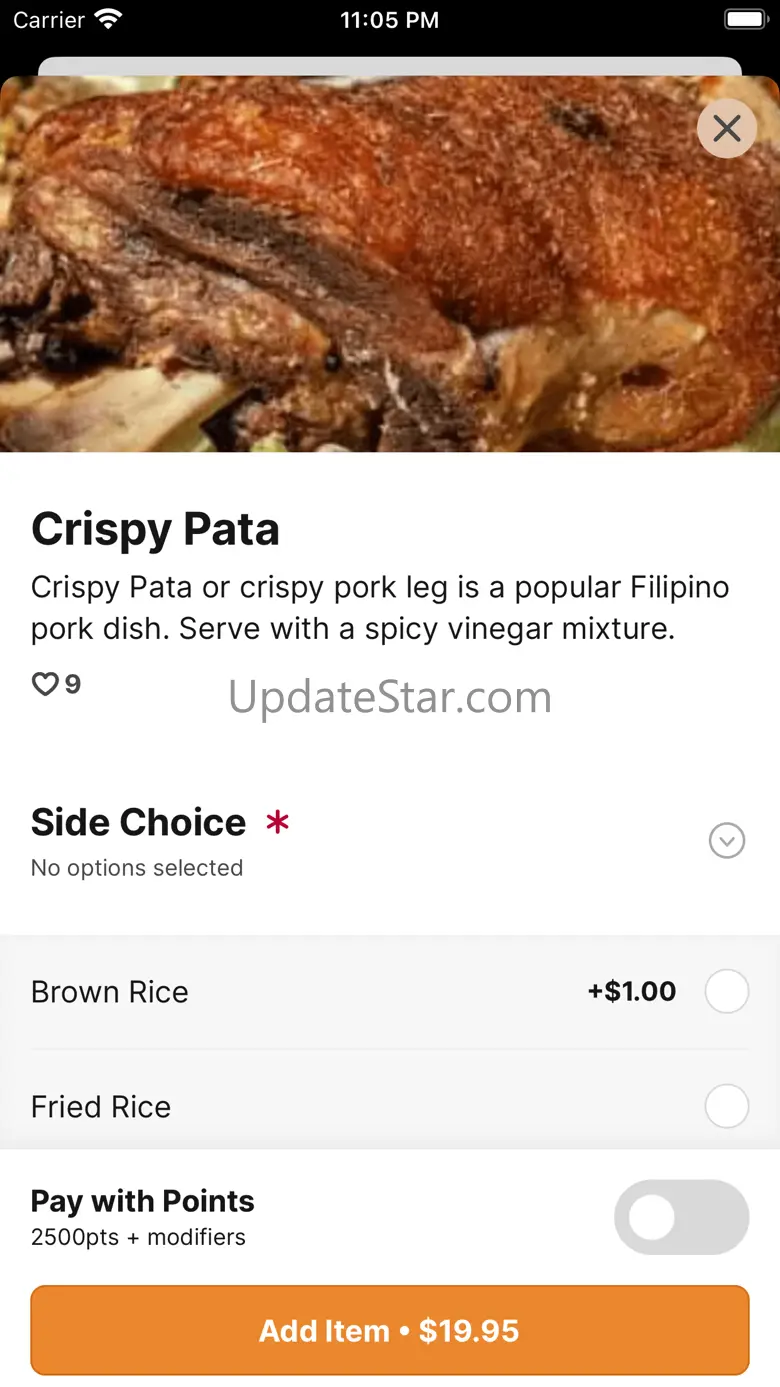Close the Crispy Pata item sheet

click(x=727, y=128)
